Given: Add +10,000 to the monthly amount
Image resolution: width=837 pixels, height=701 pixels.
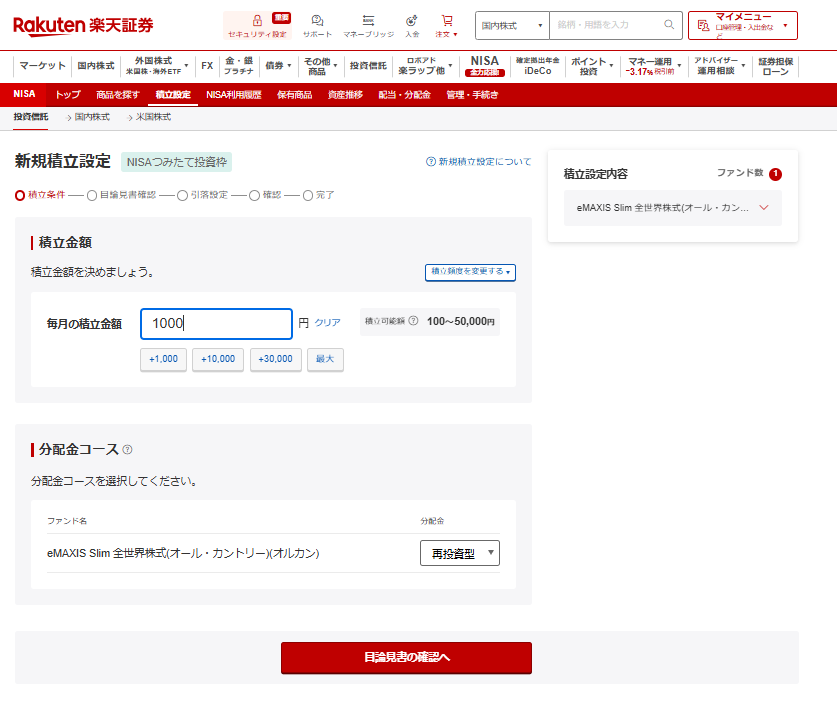Looking at the screenshot, I should click(x=218, y=359).
